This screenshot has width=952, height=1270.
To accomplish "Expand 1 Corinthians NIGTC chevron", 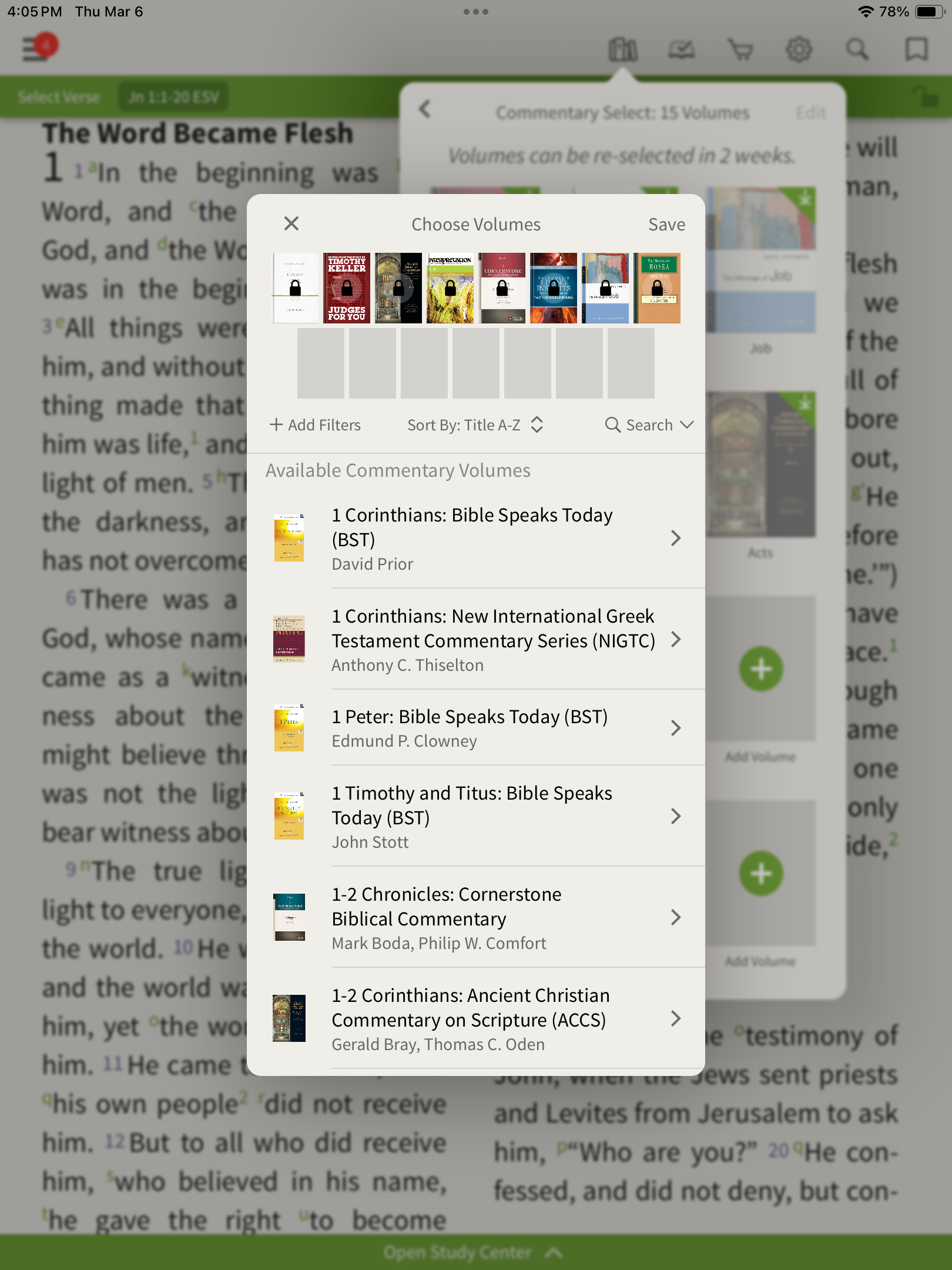I will pyautogui.click(x=676, y=639).
